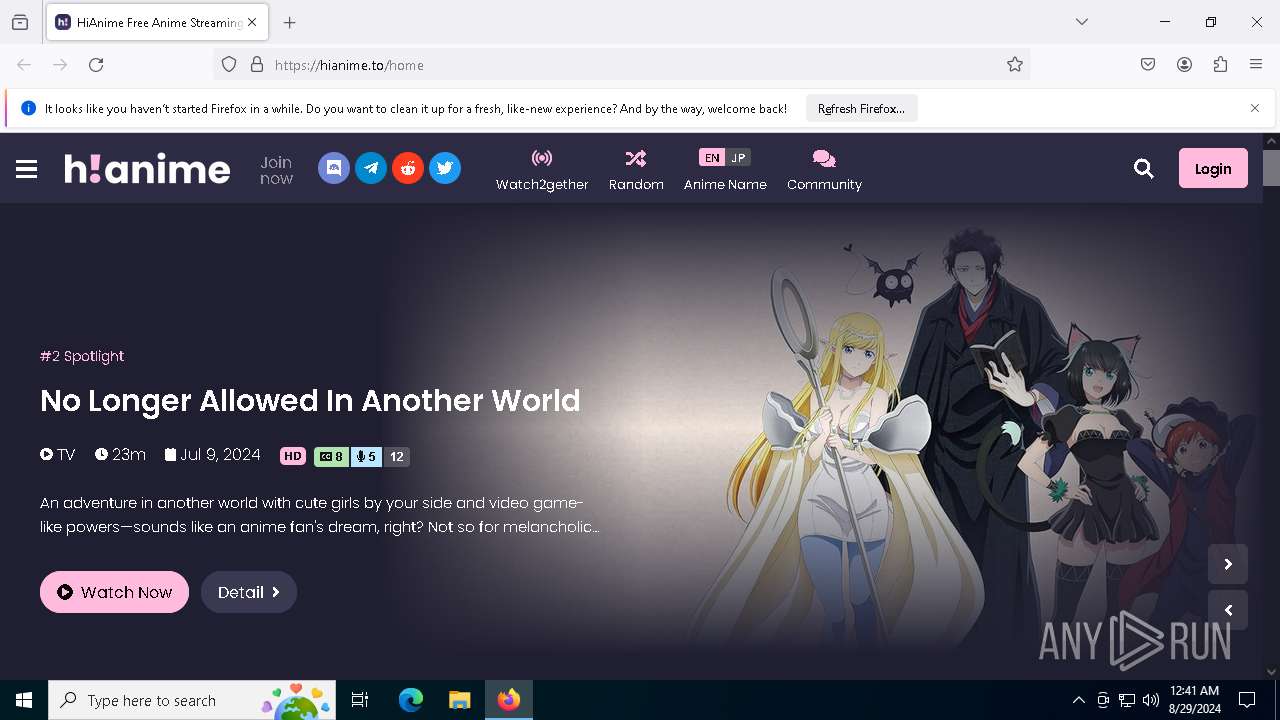Open the volume speaker tray icon

(1151, 700)
